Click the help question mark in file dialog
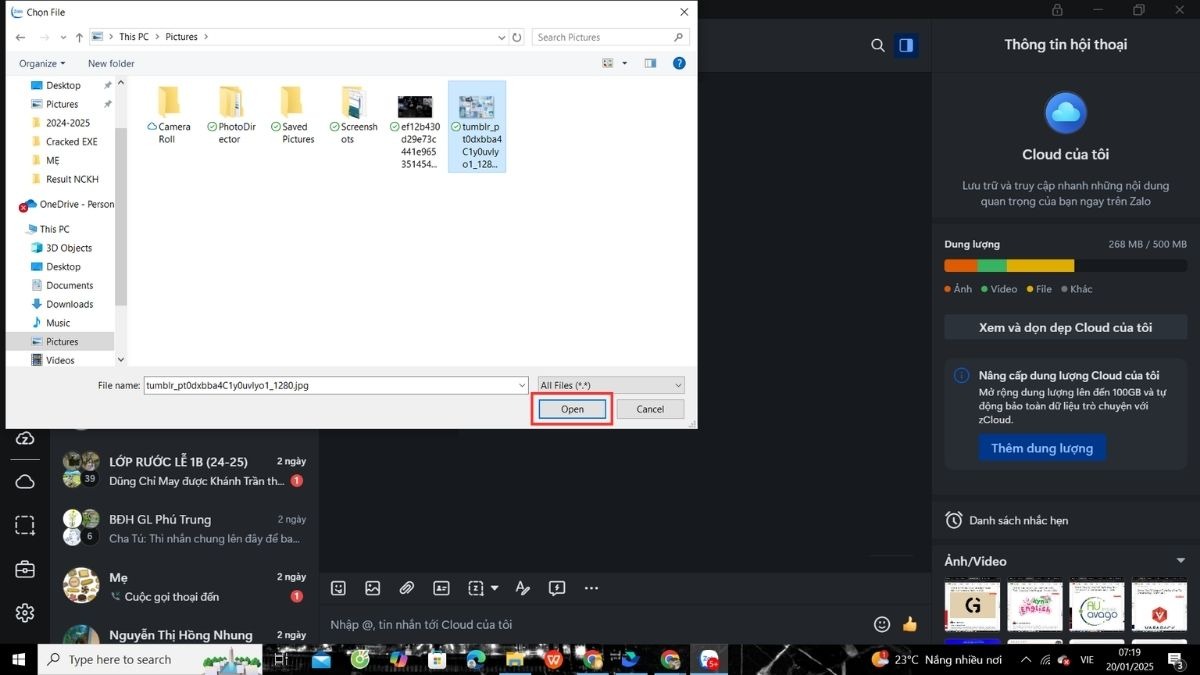Image resolution: width=1200 pixels, height=675 pixels. point(679,63)
